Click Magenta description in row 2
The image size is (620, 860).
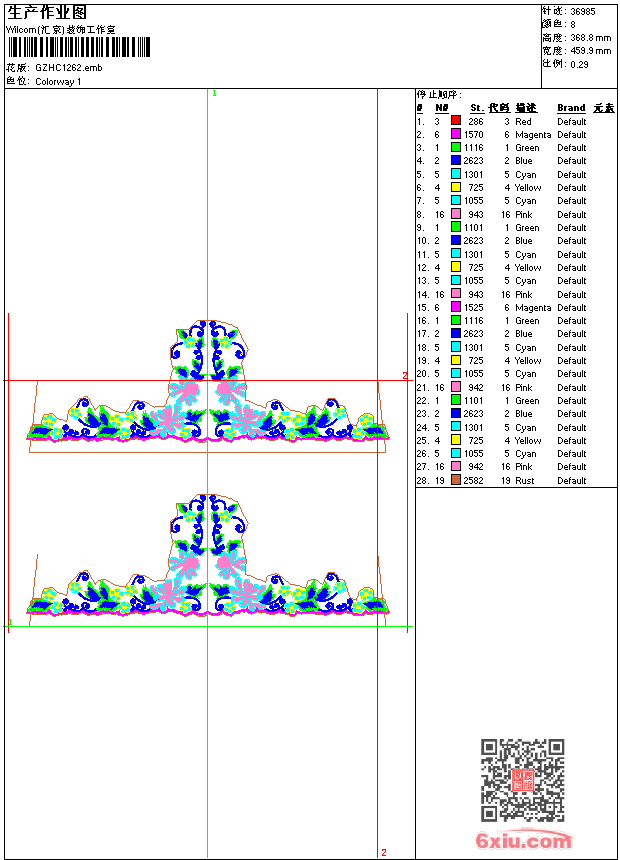click(x=533, y=135)
